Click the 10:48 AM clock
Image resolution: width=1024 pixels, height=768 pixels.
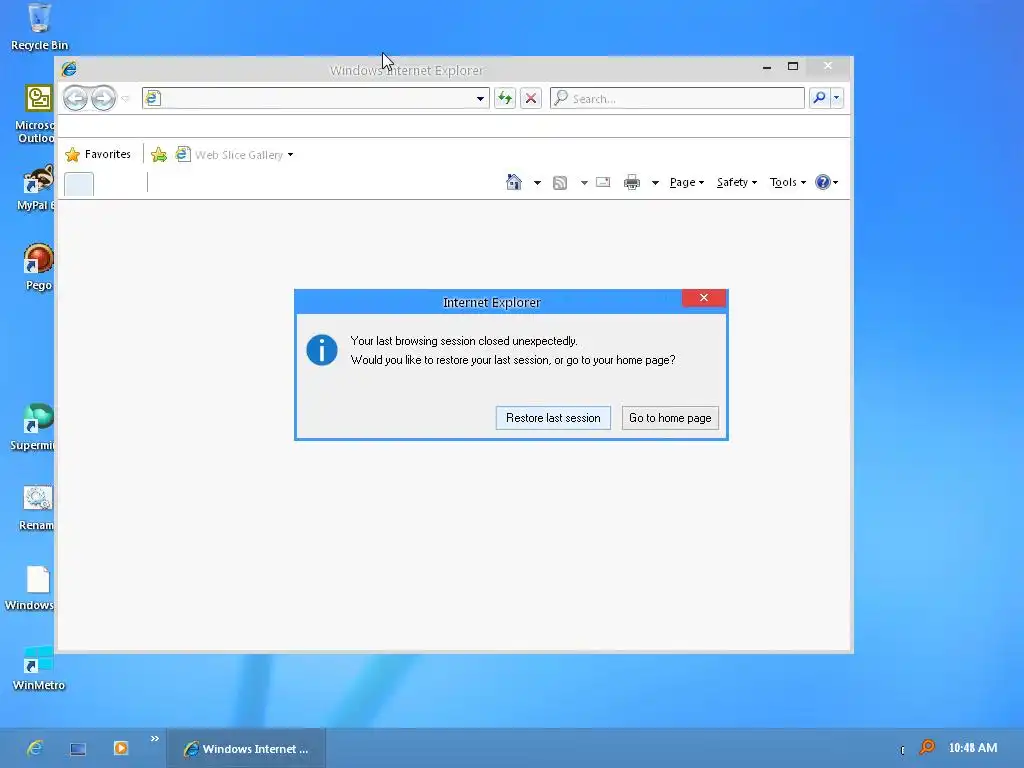point(973,748)
